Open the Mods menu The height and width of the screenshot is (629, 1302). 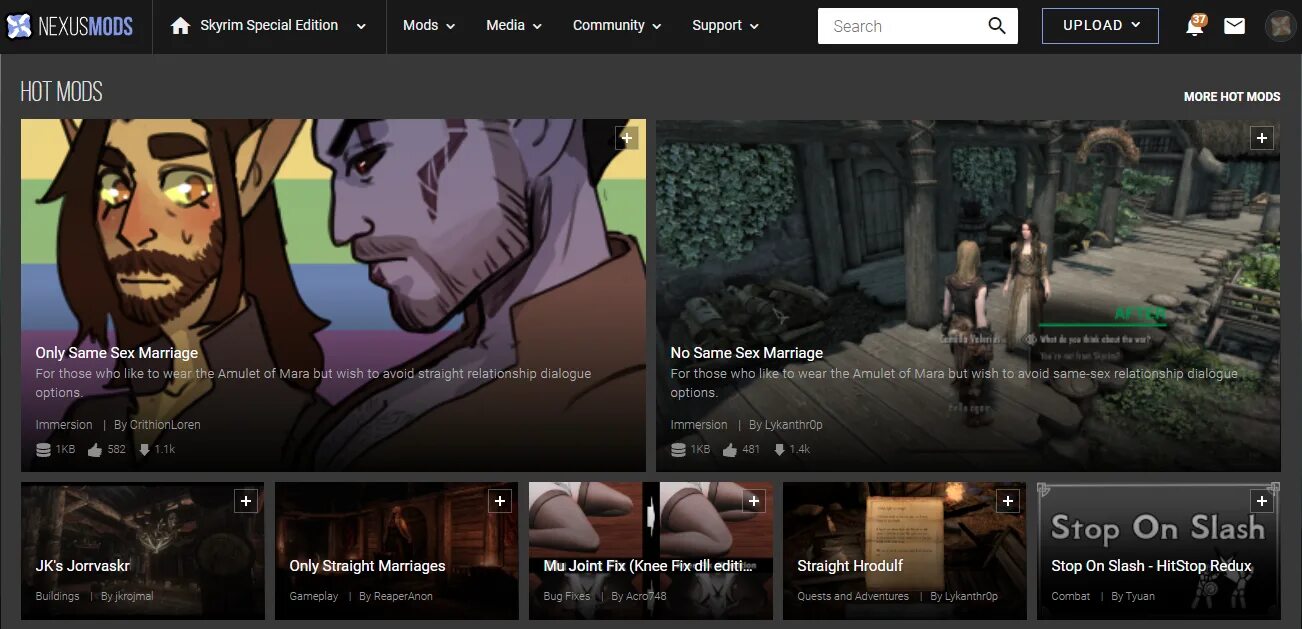[x=429, y=26]
